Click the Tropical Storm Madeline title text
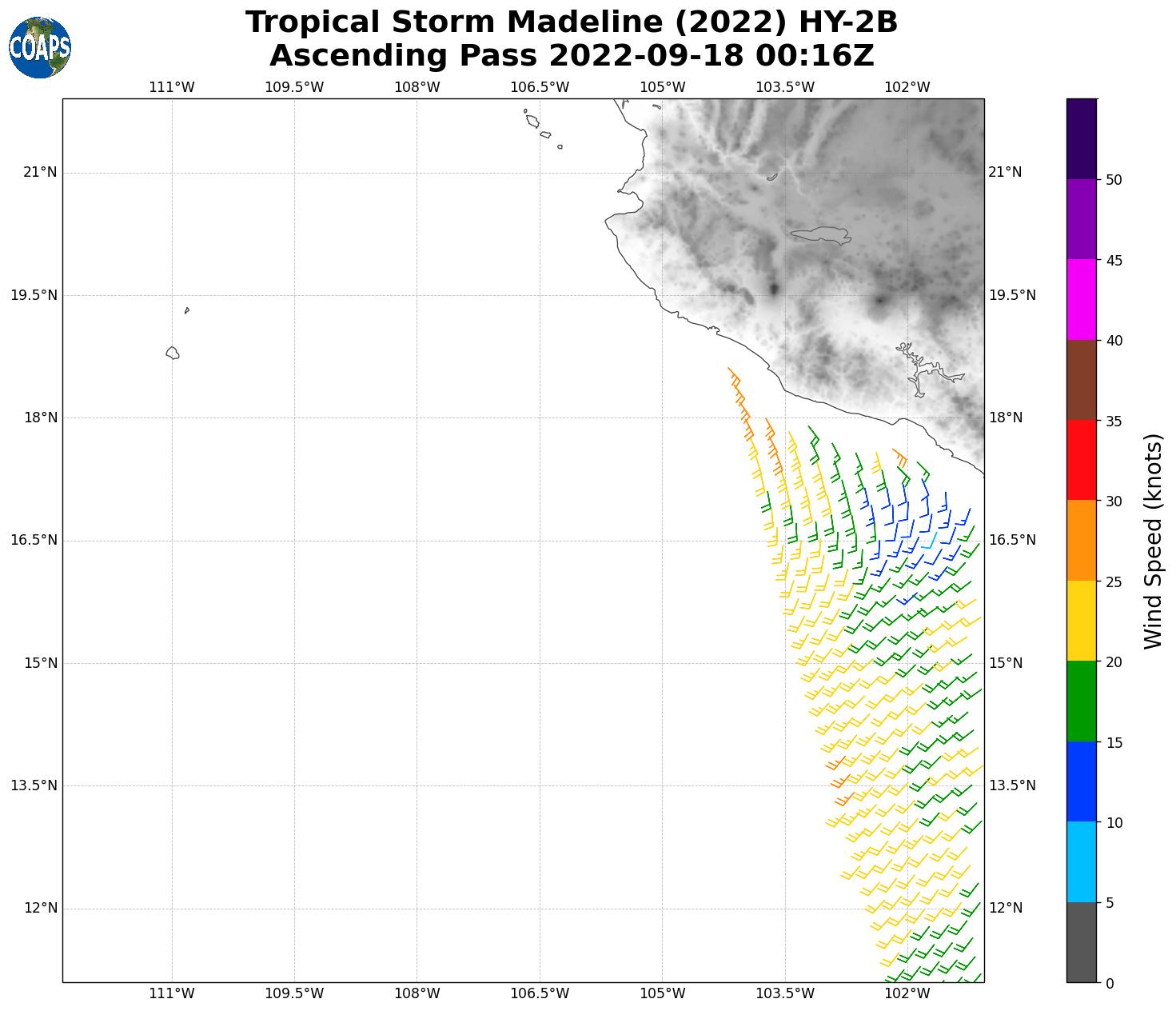 [x=571, y=22]
